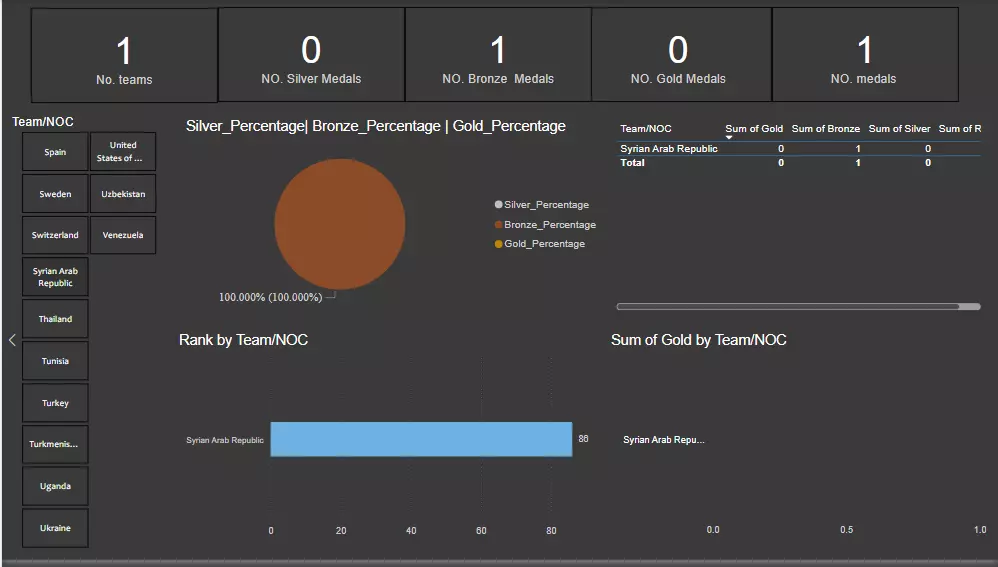Filter by Thailand tile
Image resolution: width=998 pixels, height=567 pixels.
pyautogui.click(x=55, y=319)
